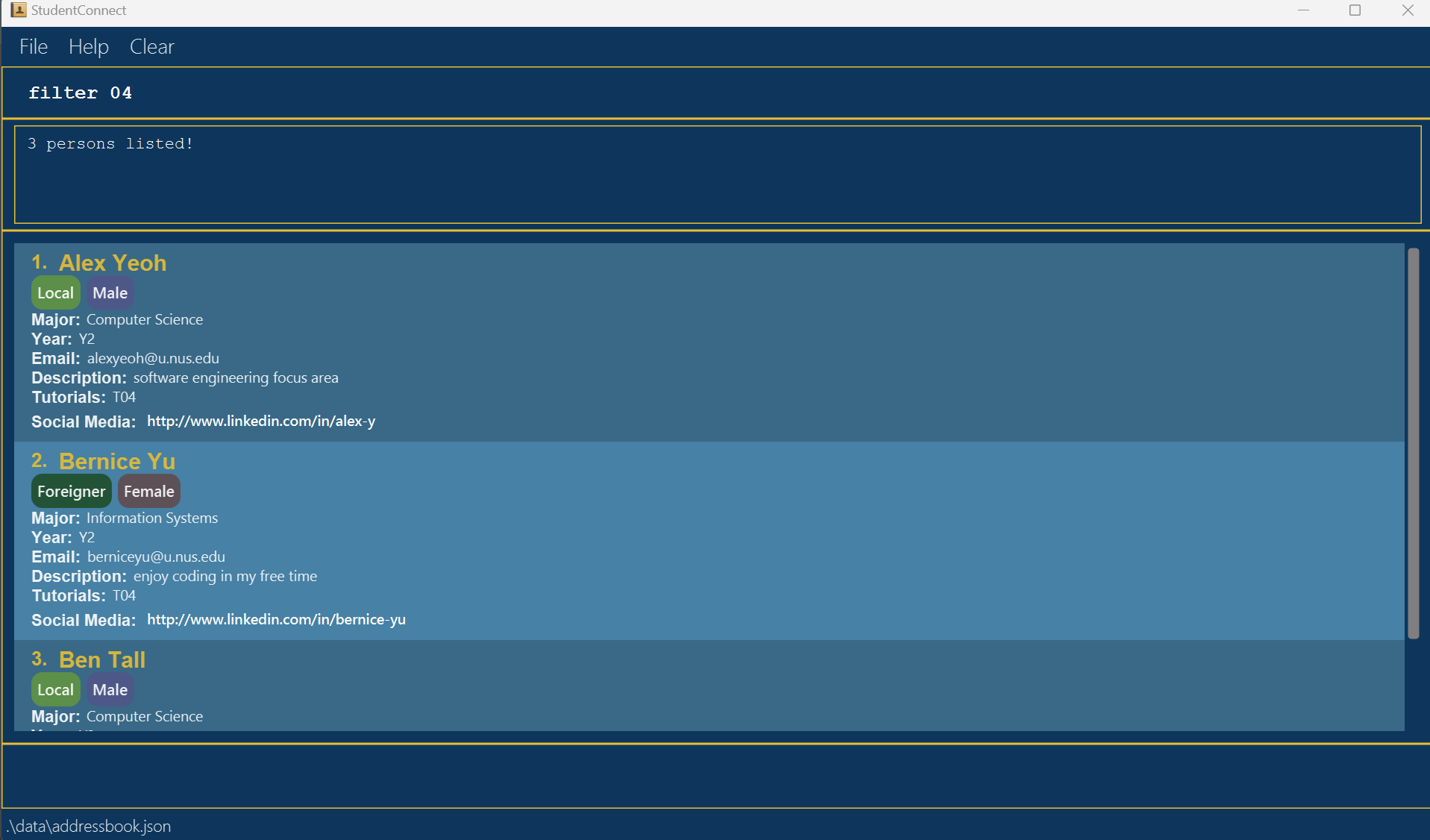
Task: Click the Male tag on Alex Yeoh
Action: [x=110, y=293]
